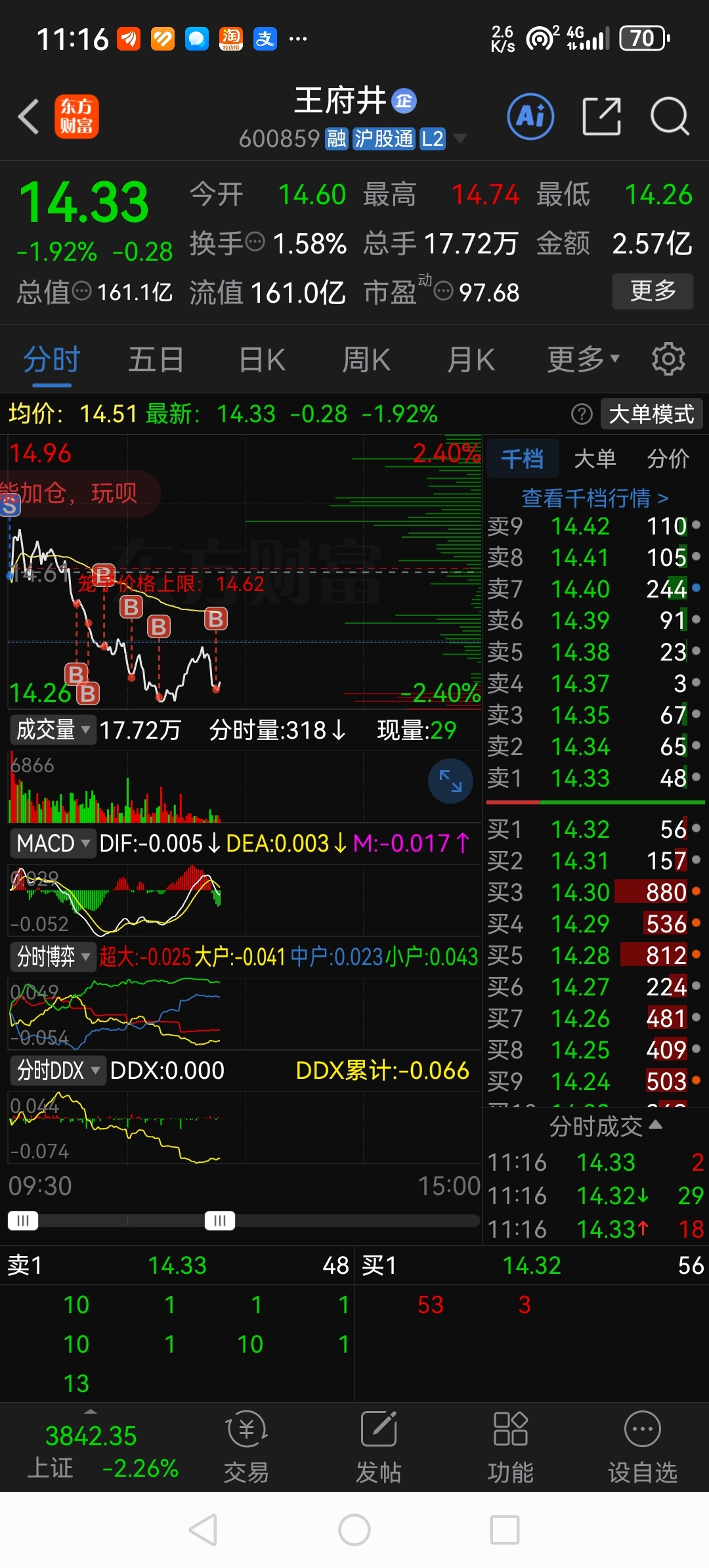709x1568 pixels.
Task: Tap the 买9 14.24 503 row
Action: pos(595,1081)
